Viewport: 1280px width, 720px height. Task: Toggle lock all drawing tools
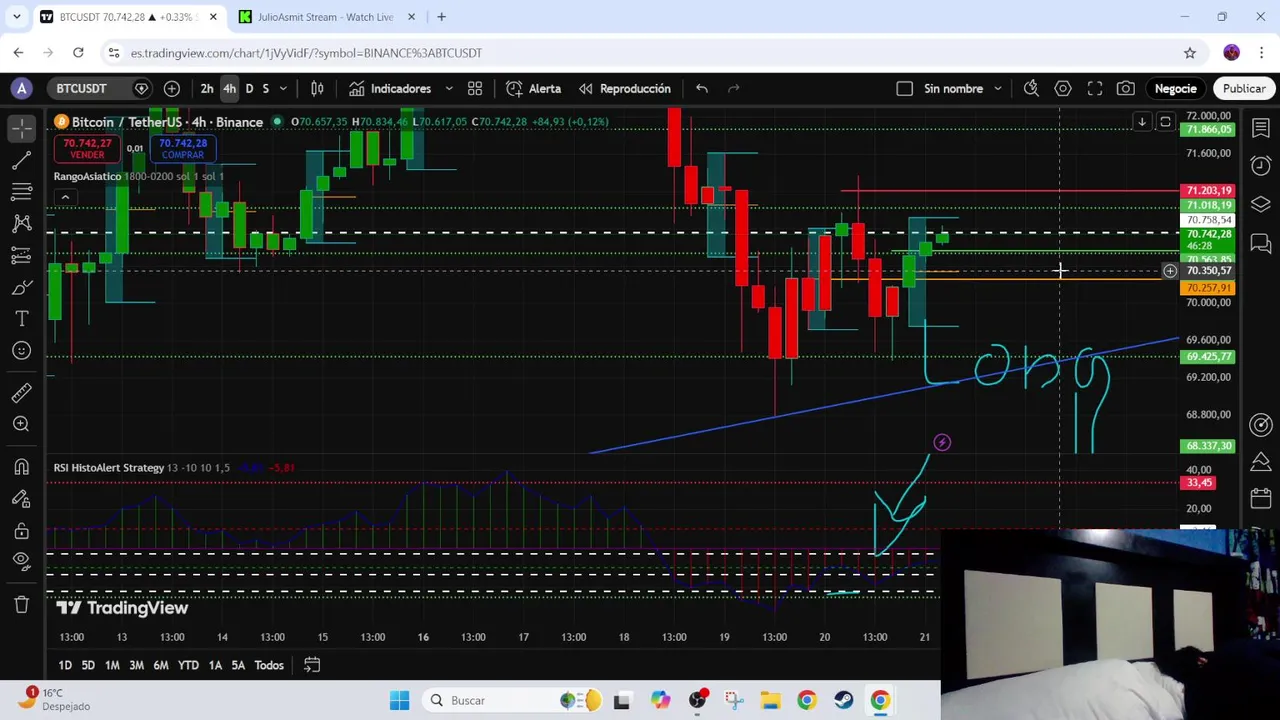(x=21, y=531)
